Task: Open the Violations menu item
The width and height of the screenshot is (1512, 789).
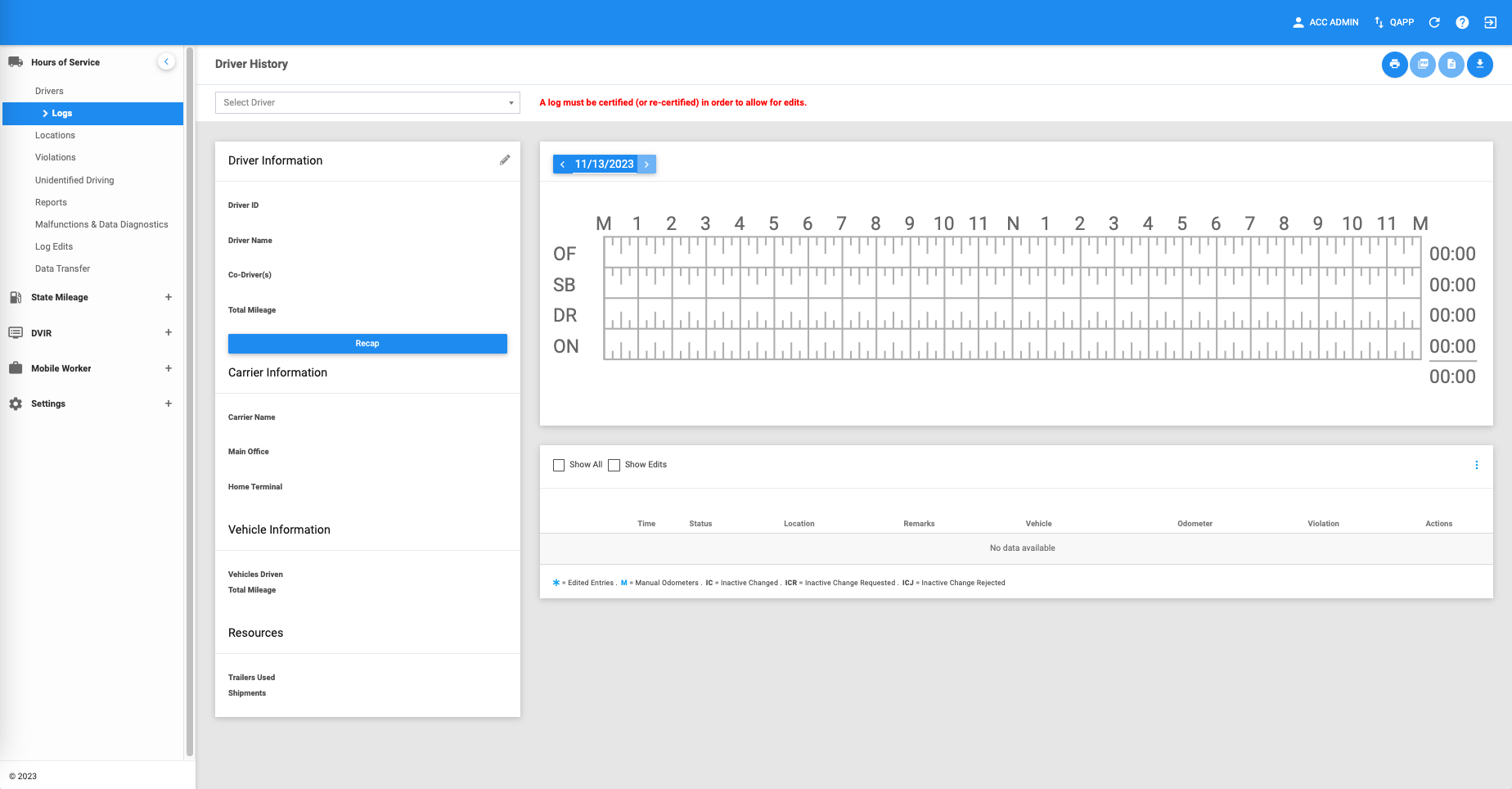Action: coord(55,157)
